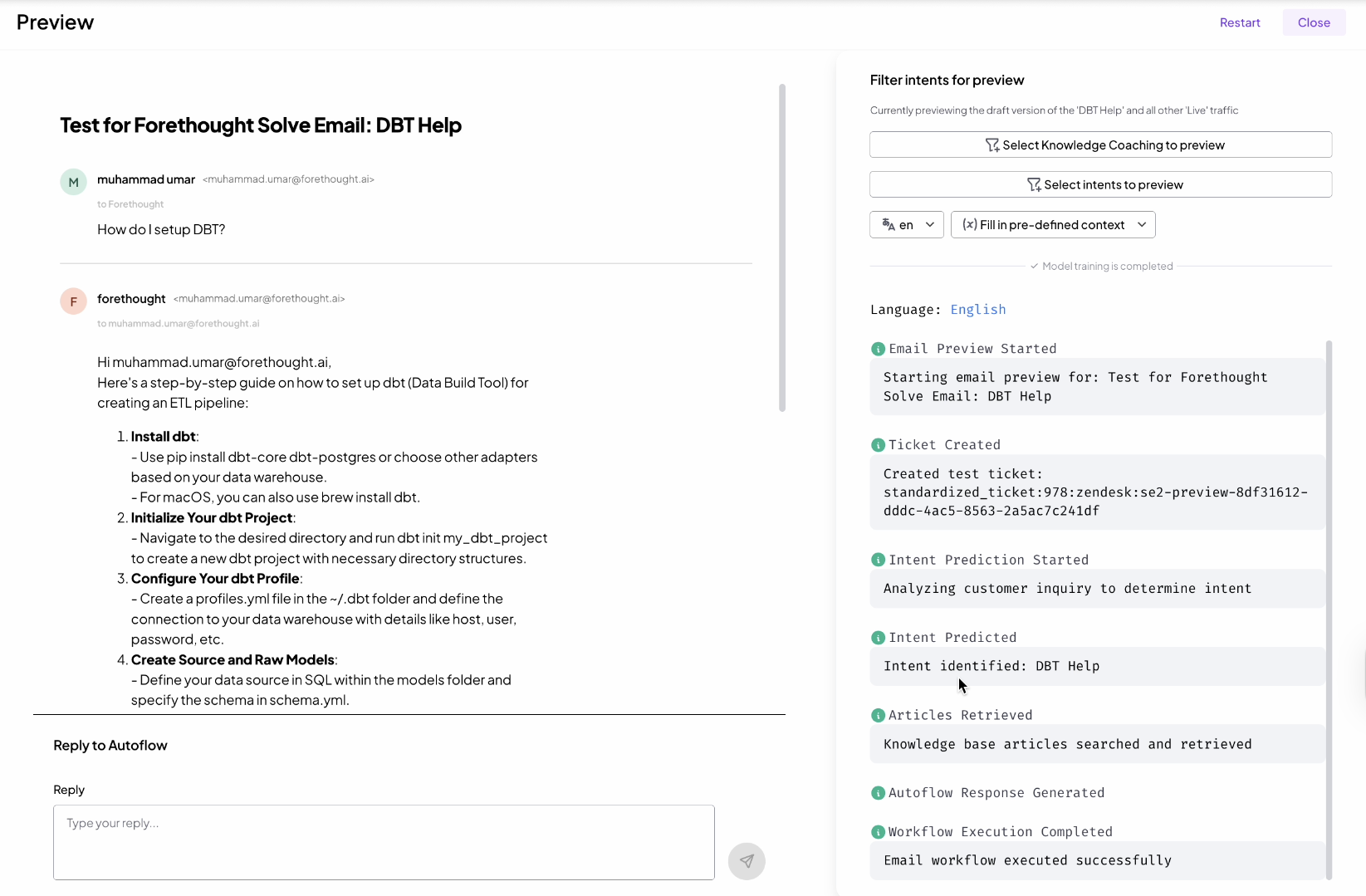Image resolution: width=1366 pixels, height=896 pixels.
Task: Click the English language value
Action: pyautogui.click(x=978, y=310)
